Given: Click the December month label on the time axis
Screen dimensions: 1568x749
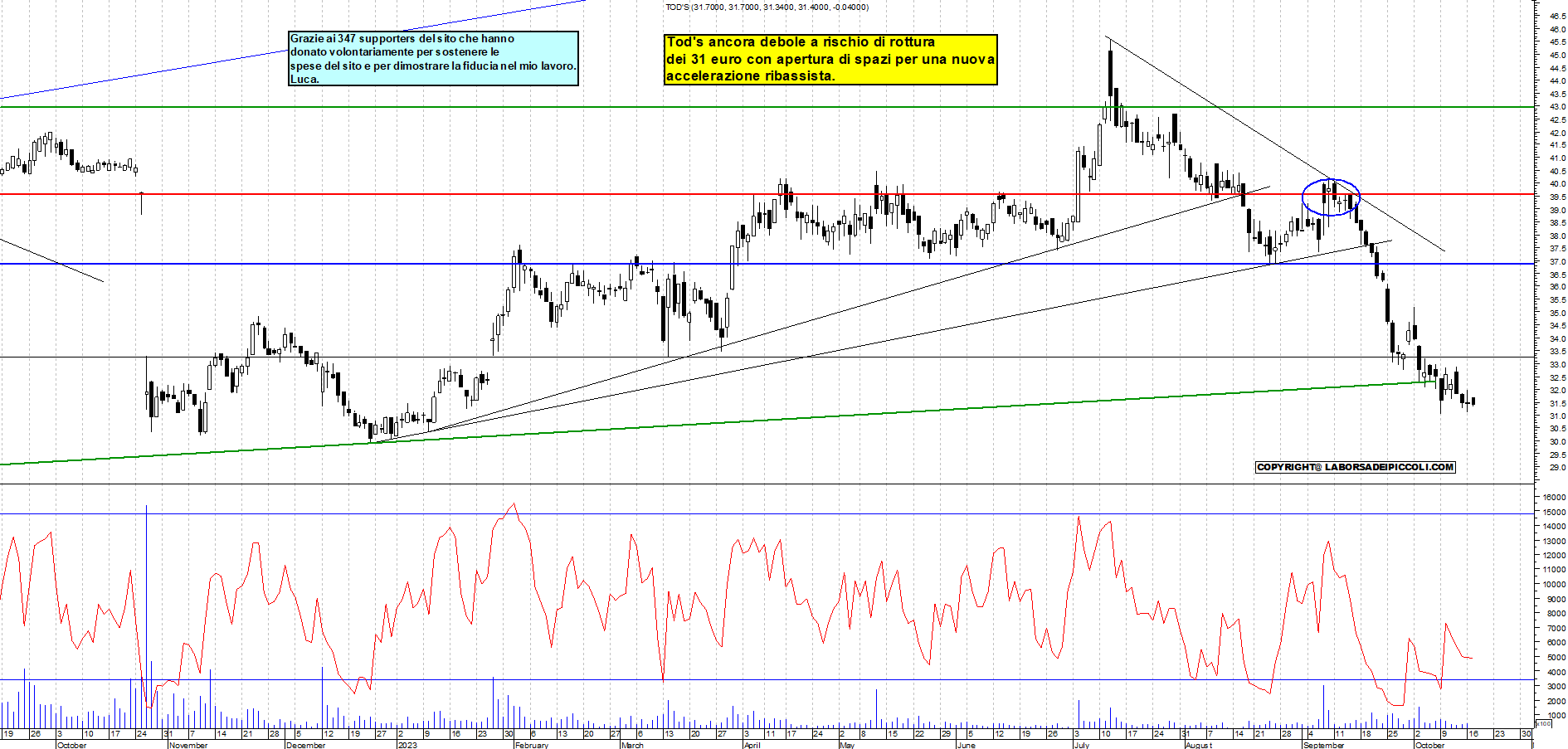Looking at the screenshot, I should [305, 745].
